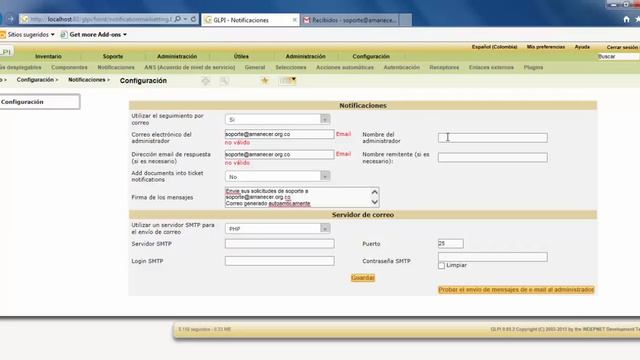The width and height of the screenshot is (640, 360).
Task: Click the browser forward arrow button
Action: click(10, 19)
